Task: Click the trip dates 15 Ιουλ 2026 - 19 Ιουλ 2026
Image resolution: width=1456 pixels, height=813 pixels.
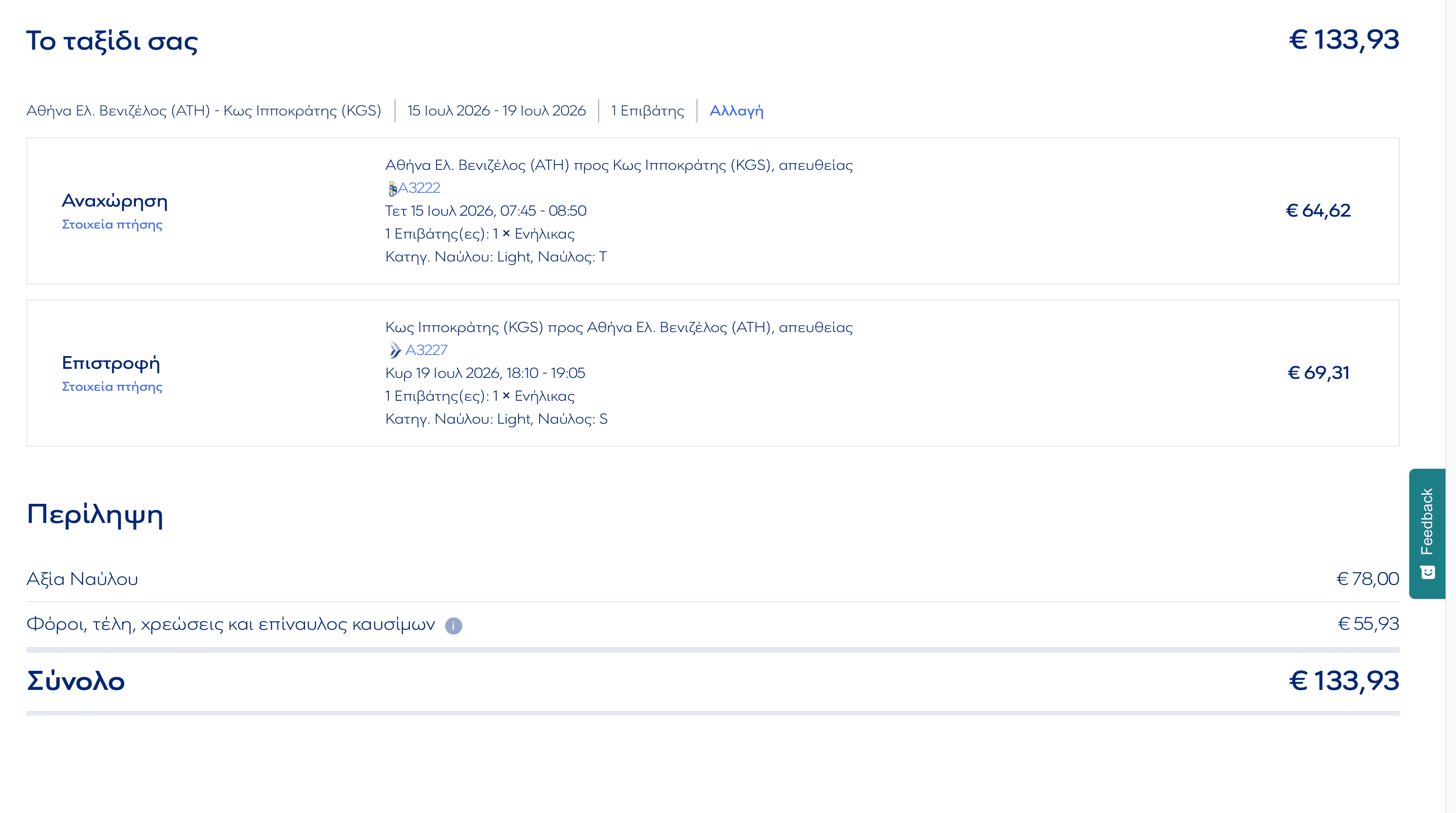Action: [x=496, y=111]
